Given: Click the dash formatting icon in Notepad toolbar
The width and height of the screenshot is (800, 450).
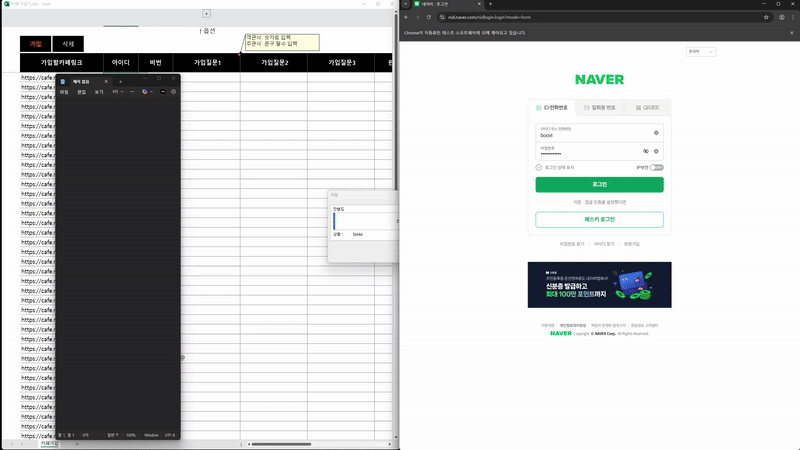Looking at the screenshot, I should 132,92.
